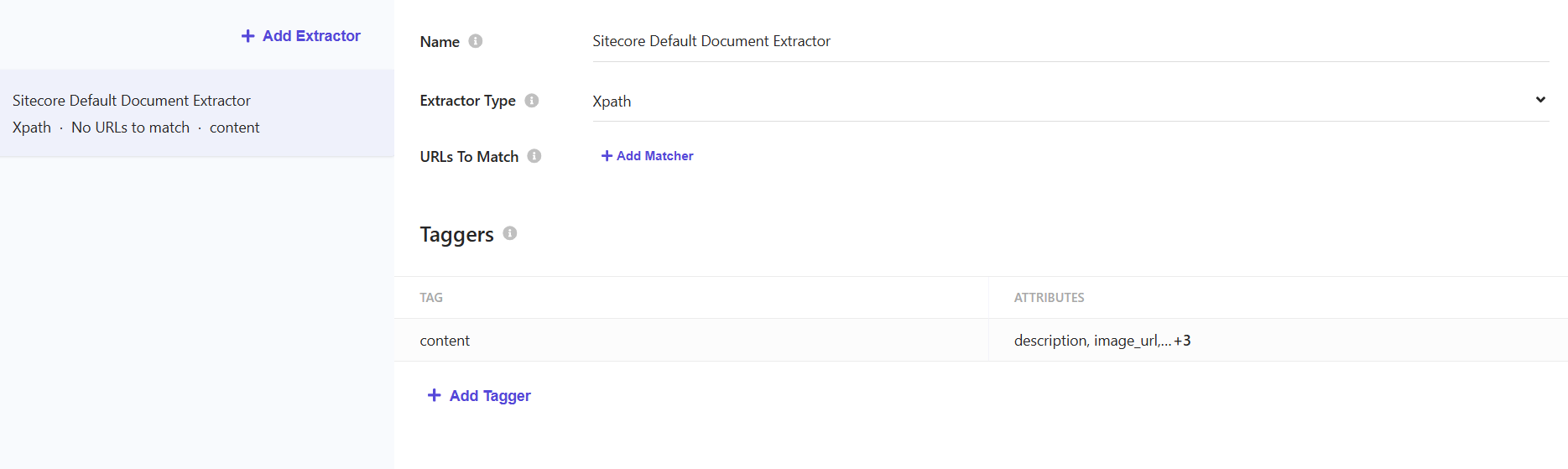This screenshot has height=469, width=1568.
Task: Click the Add Extractor button
Action: click(x=301, y=36)
